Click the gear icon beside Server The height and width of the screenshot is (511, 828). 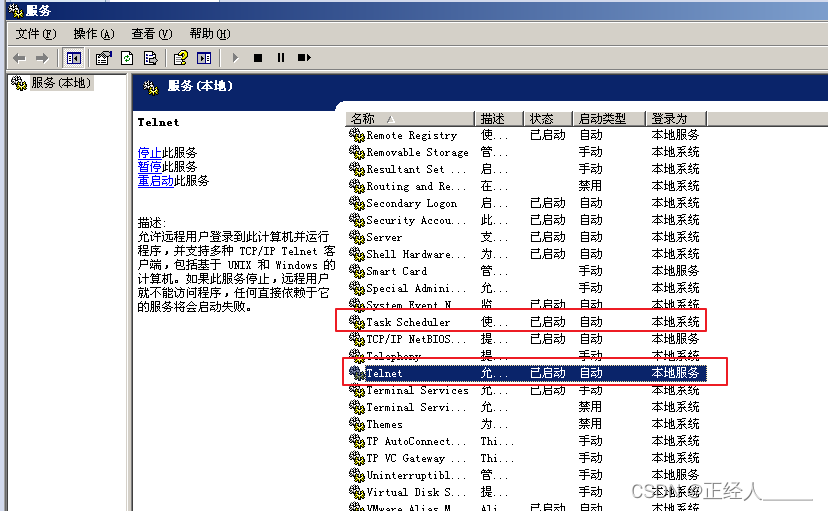pyautogui.click(x=356, y=237)
